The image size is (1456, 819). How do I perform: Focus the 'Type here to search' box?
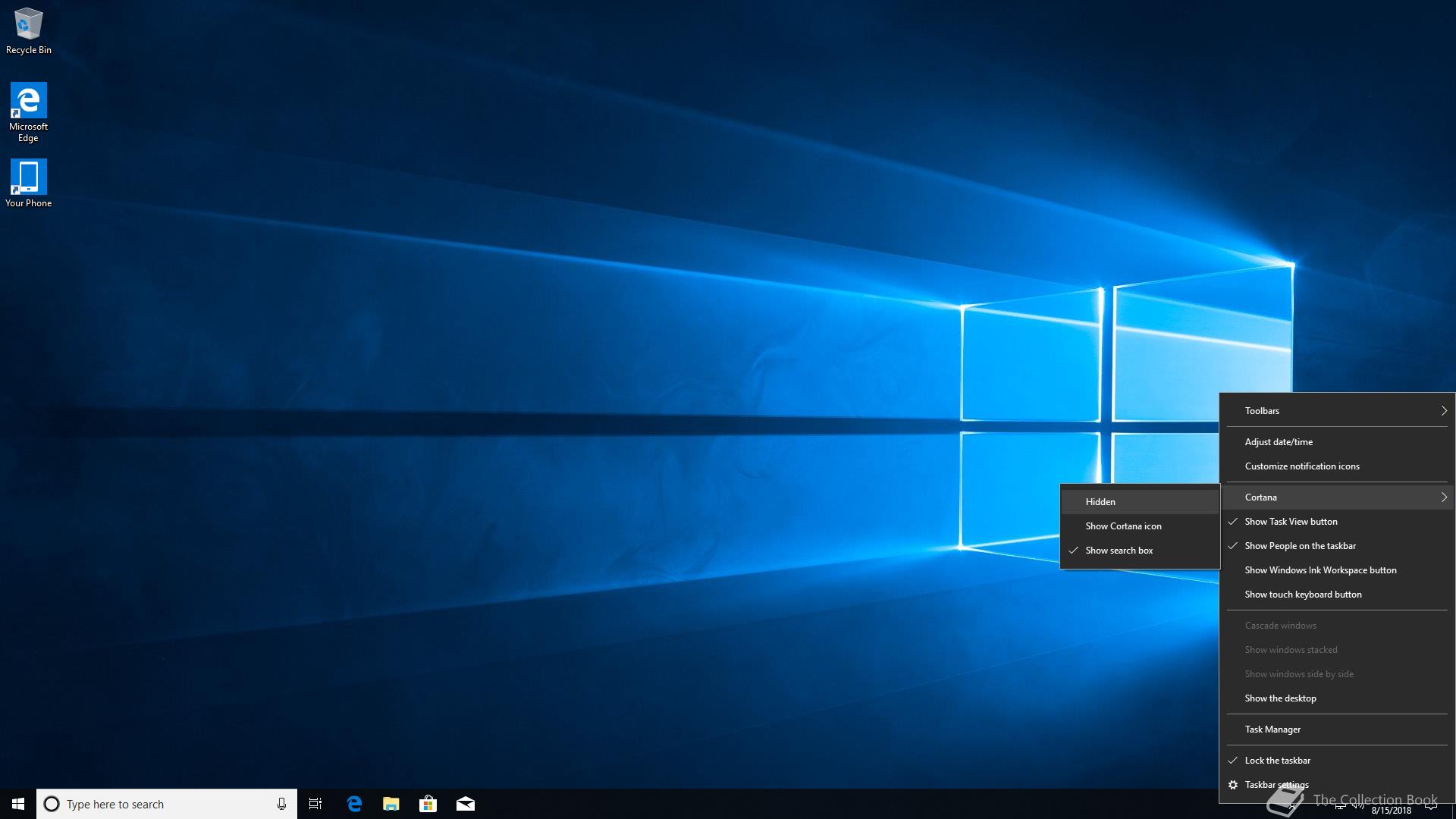coord(167,804)
